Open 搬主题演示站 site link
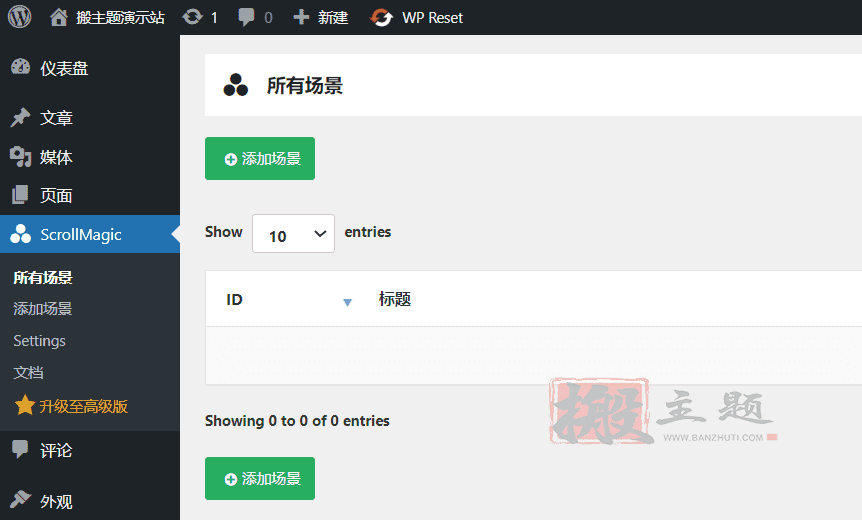 [x=120, y=18]
